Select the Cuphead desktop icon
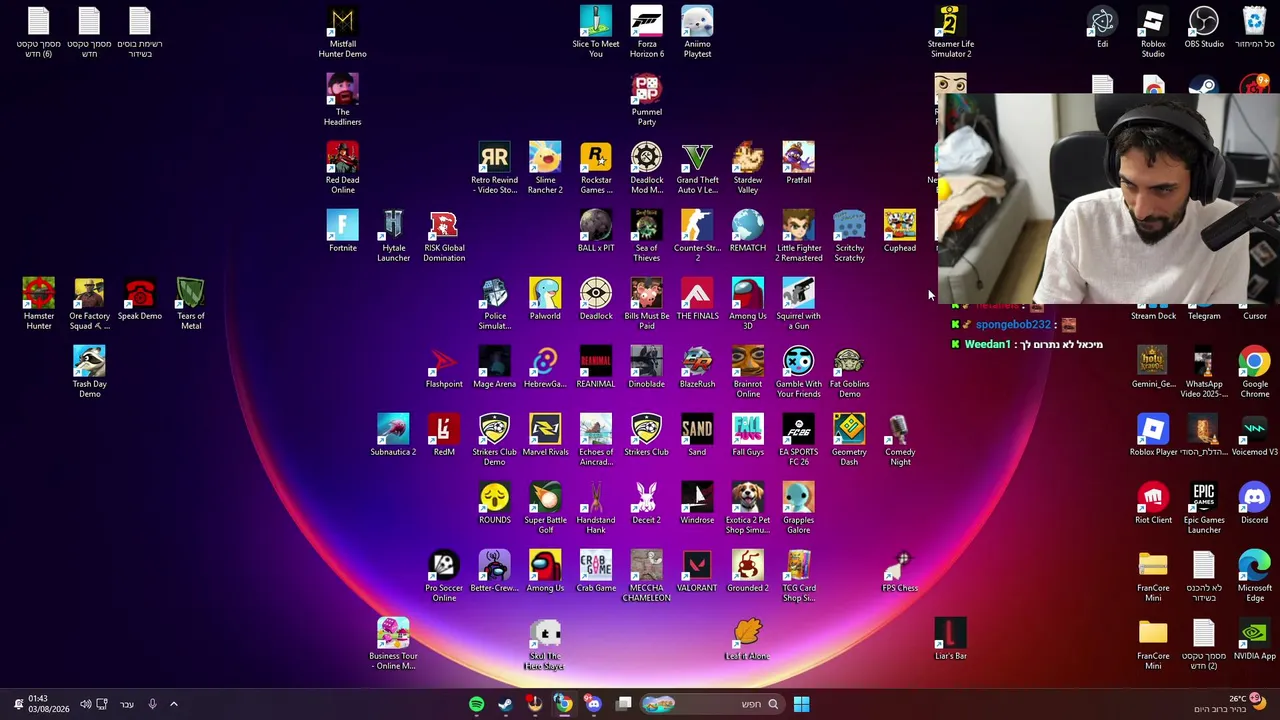The image size is (1280, 720). tap(900, 231)
